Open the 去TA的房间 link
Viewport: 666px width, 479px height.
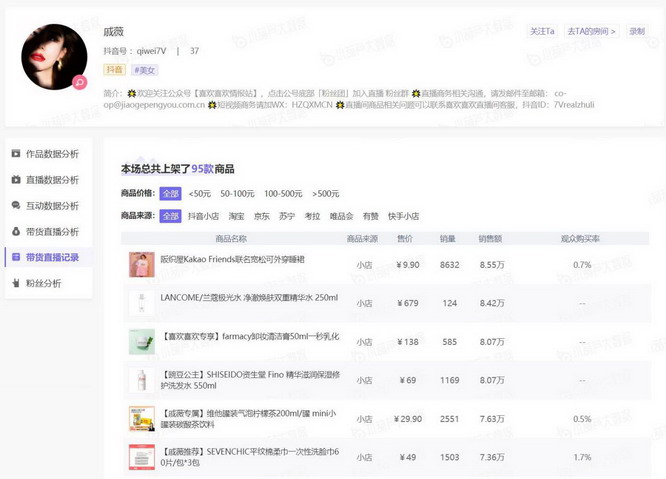click(592, 32)
